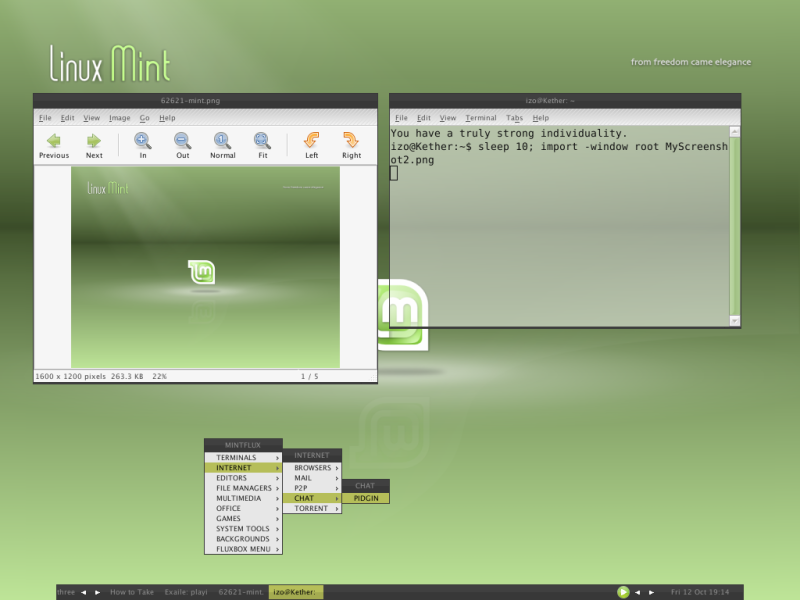Image resolution: width=800 pixels, height=600 pixels.
Task: Launch PIDGIN from Chat menu
Action: click(366, 498)
